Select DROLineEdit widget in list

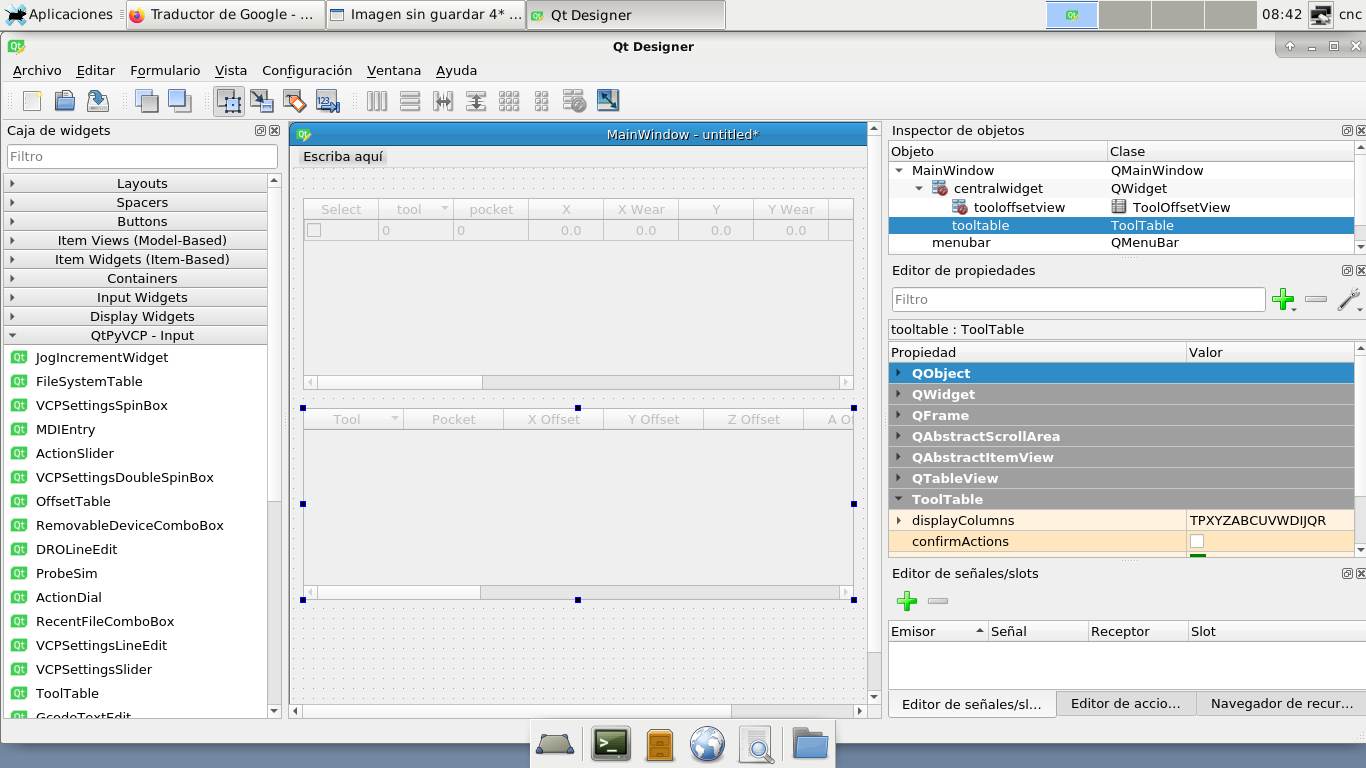(x=76, y=549)
